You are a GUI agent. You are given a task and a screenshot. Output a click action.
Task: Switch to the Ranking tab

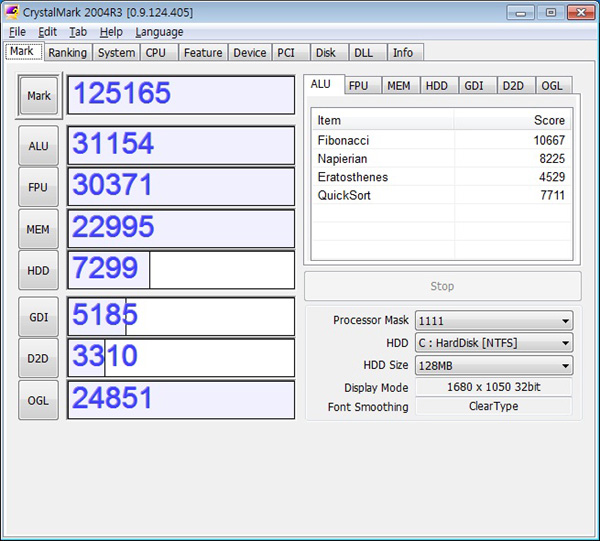[x=68, y=52]
